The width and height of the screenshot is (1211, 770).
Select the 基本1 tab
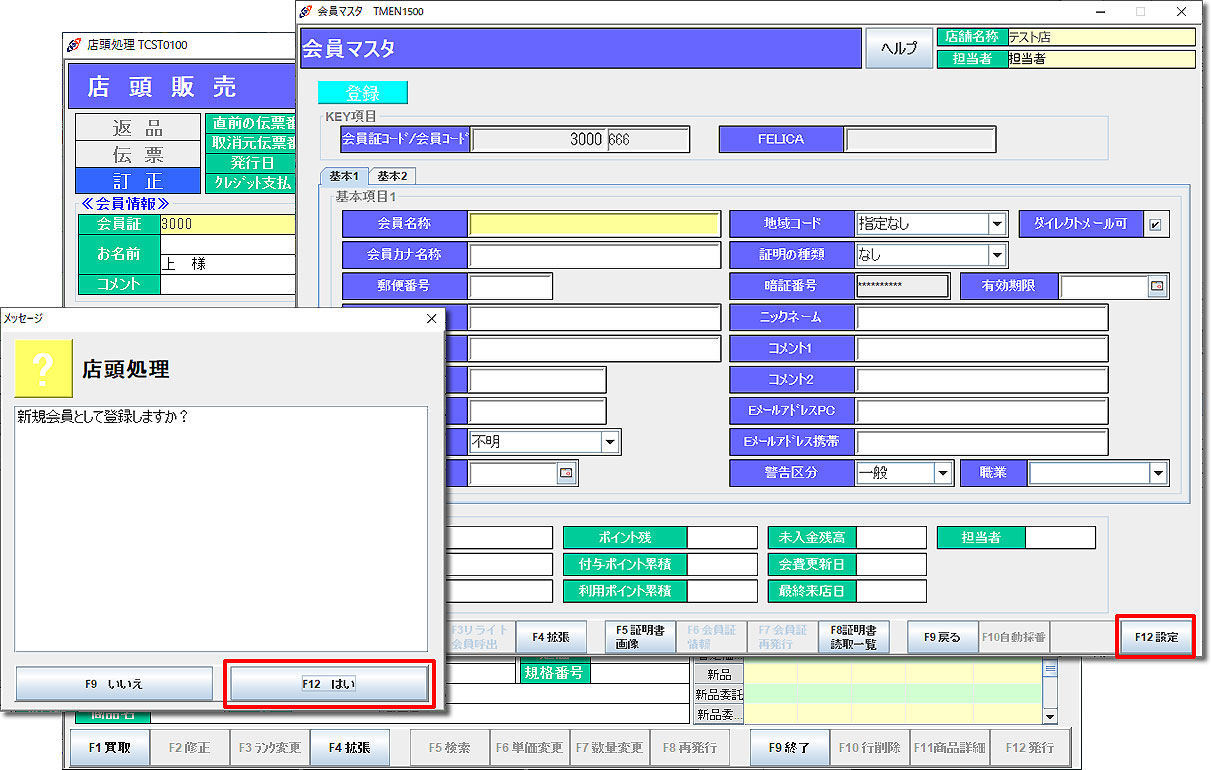click(x=344, y=176)
